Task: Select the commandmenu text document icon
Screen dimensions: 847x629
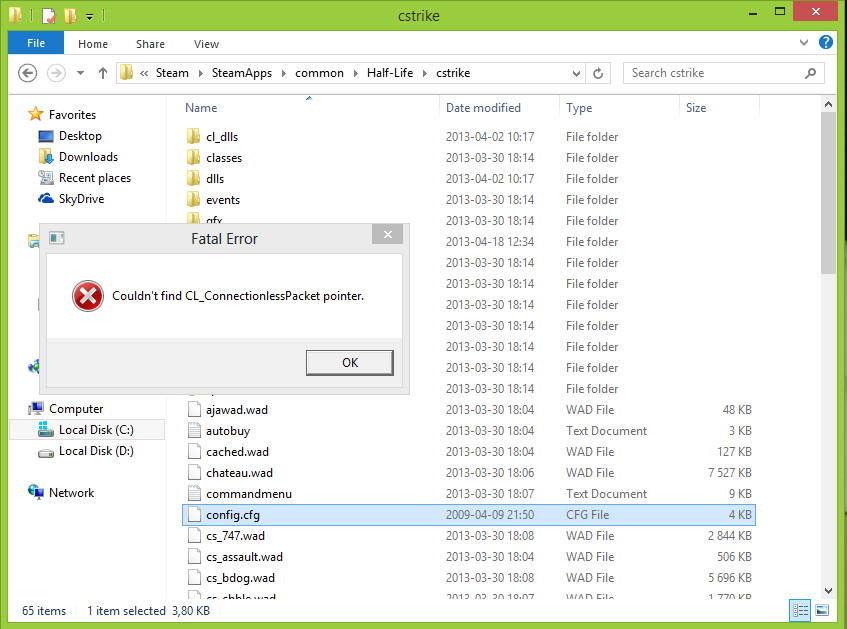Action: point(194,494)
